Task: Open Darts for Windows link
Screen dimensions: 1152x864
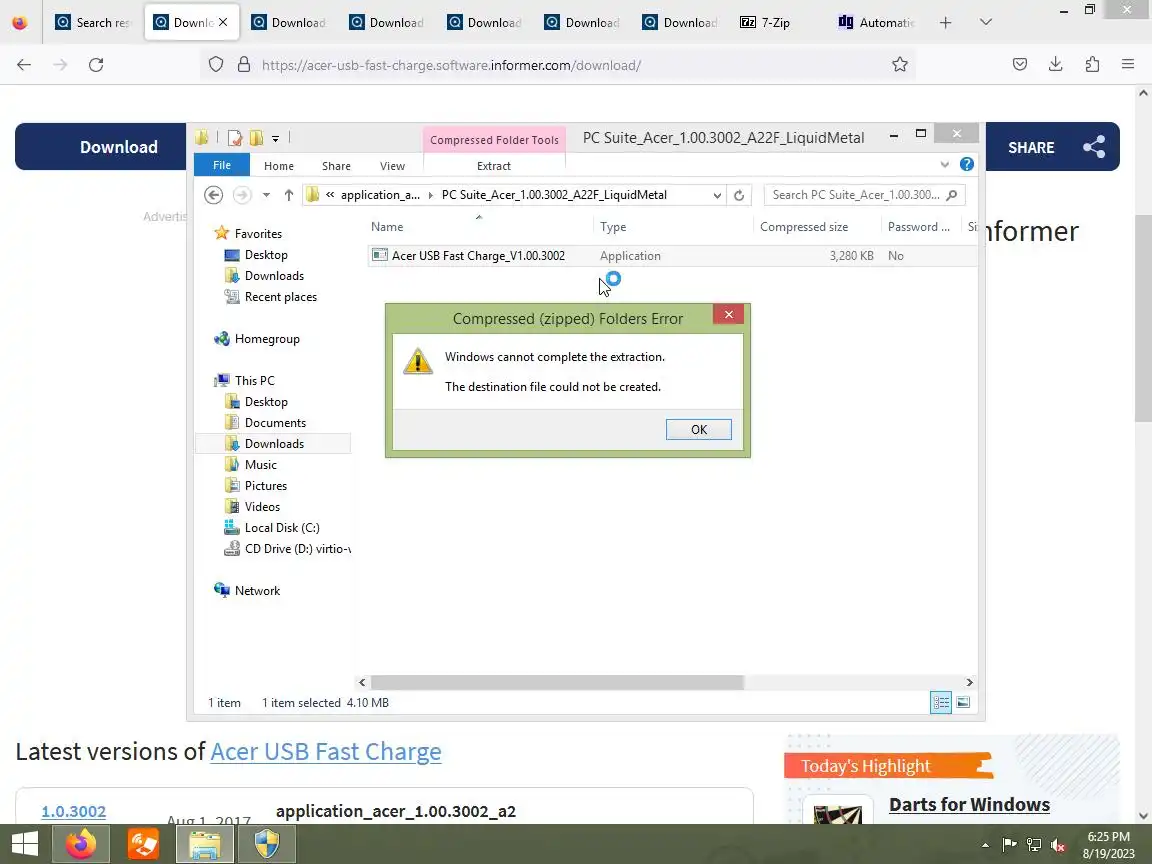Action: (x=969, y=804)
